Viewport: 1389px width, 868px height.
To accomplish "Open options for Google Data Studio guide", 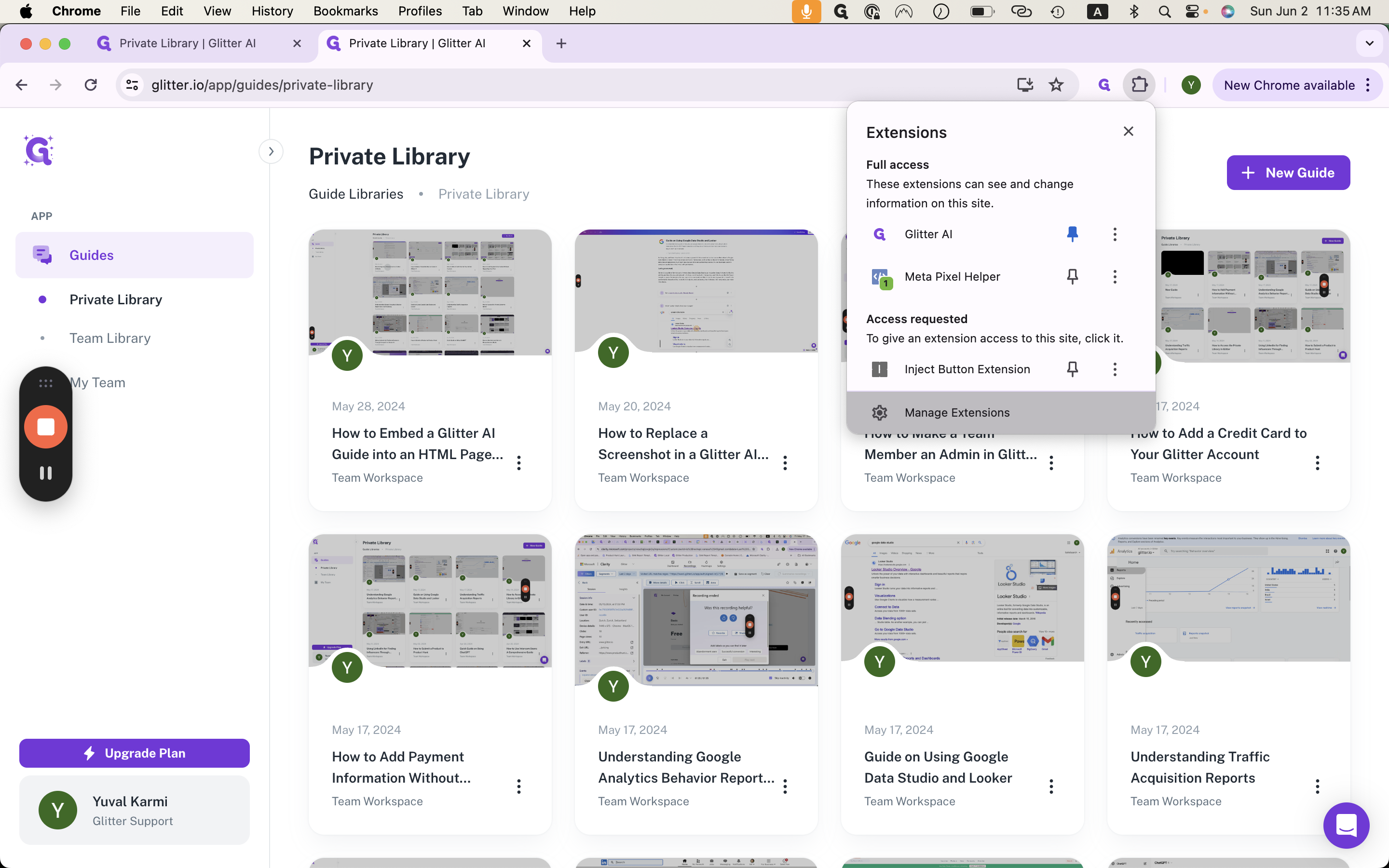I will [x=1051, y=786].
